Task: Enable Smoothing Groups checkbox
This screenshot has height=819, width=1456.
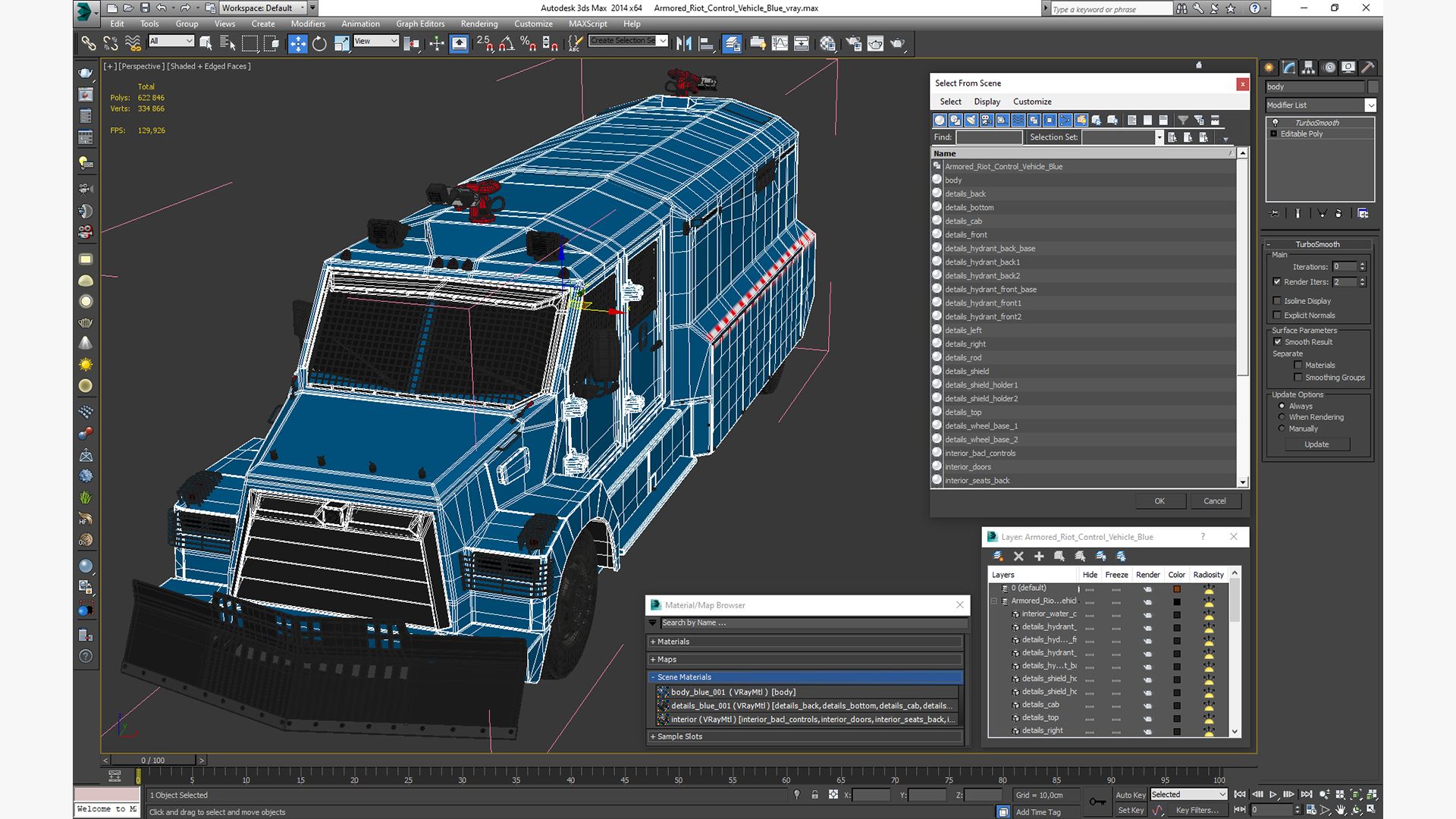Action: (1298, 378)
